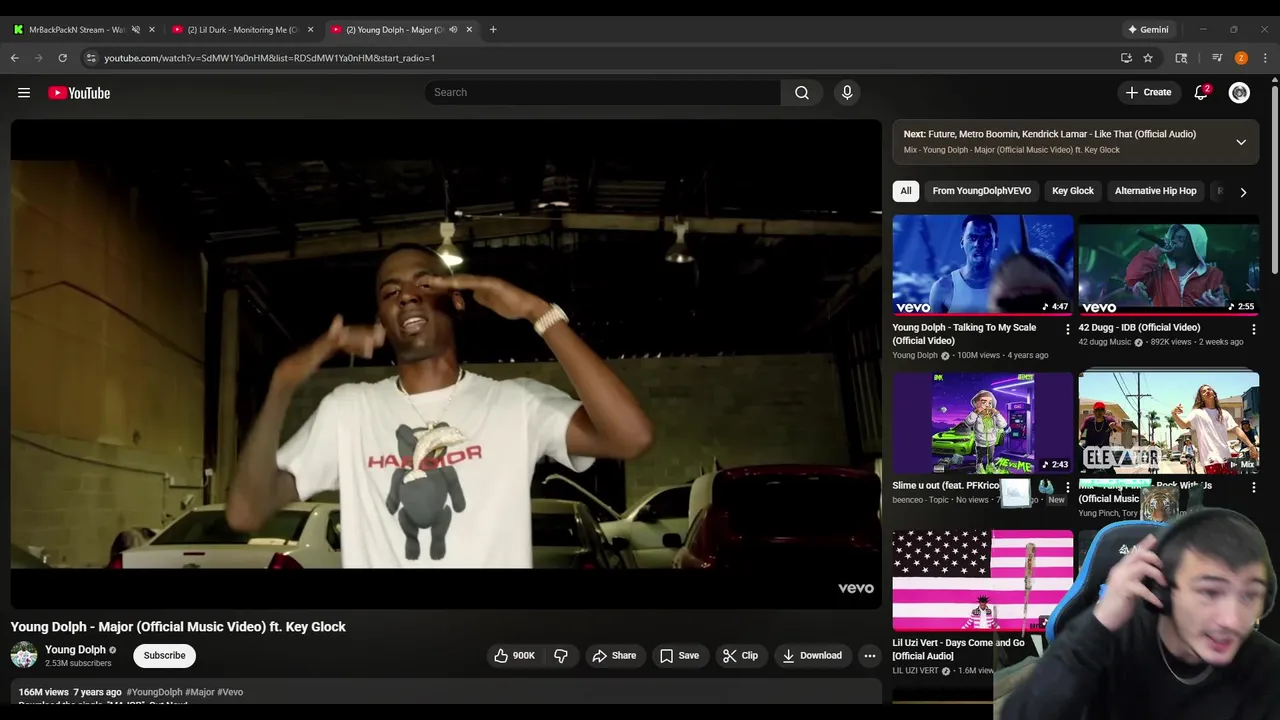The height and width of the screenshot is (720, 1280).
Task: Open the Elevator mix thumbnail
Action: [1168, 422]
